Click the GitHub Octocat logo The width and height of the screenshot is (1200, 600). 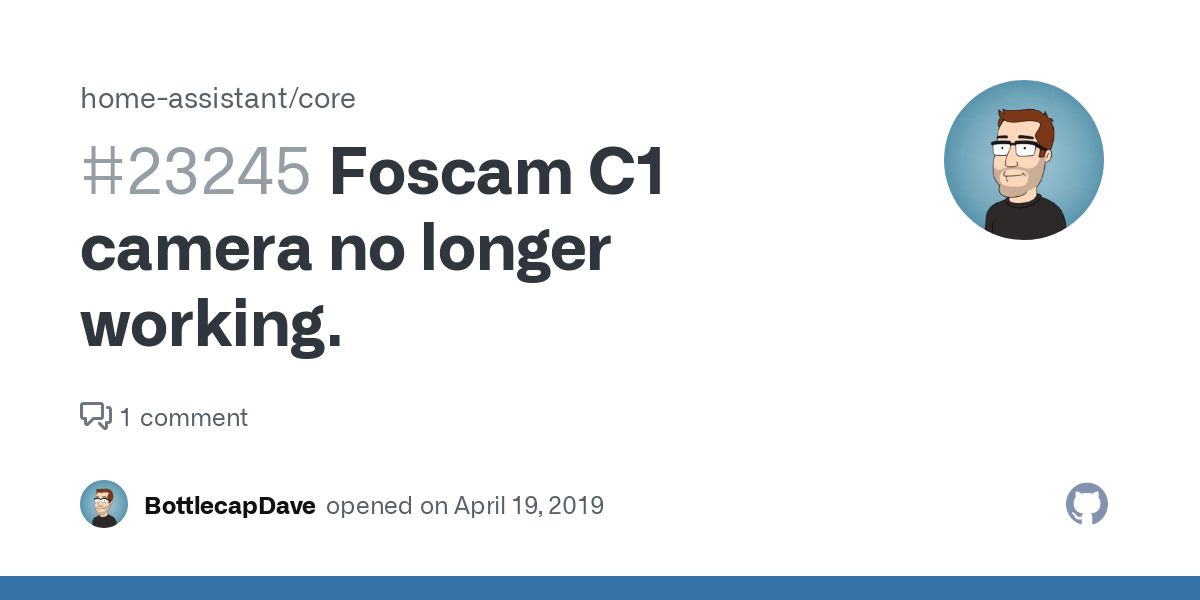1087,504
